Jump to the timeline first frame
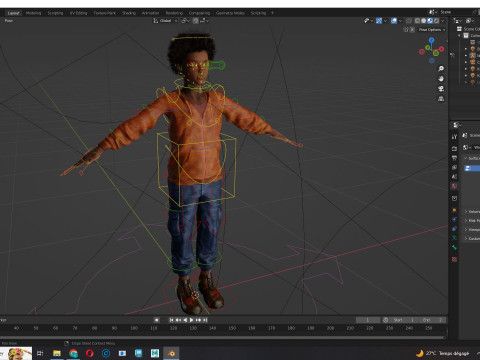The width and height of the screenshot is (480, 360). click(171, 320)
